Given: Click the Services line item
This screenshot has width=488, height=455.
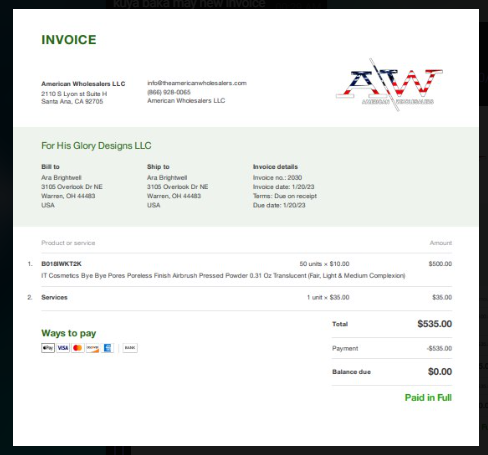Looking at the screenshot, I should click(54, 297).
